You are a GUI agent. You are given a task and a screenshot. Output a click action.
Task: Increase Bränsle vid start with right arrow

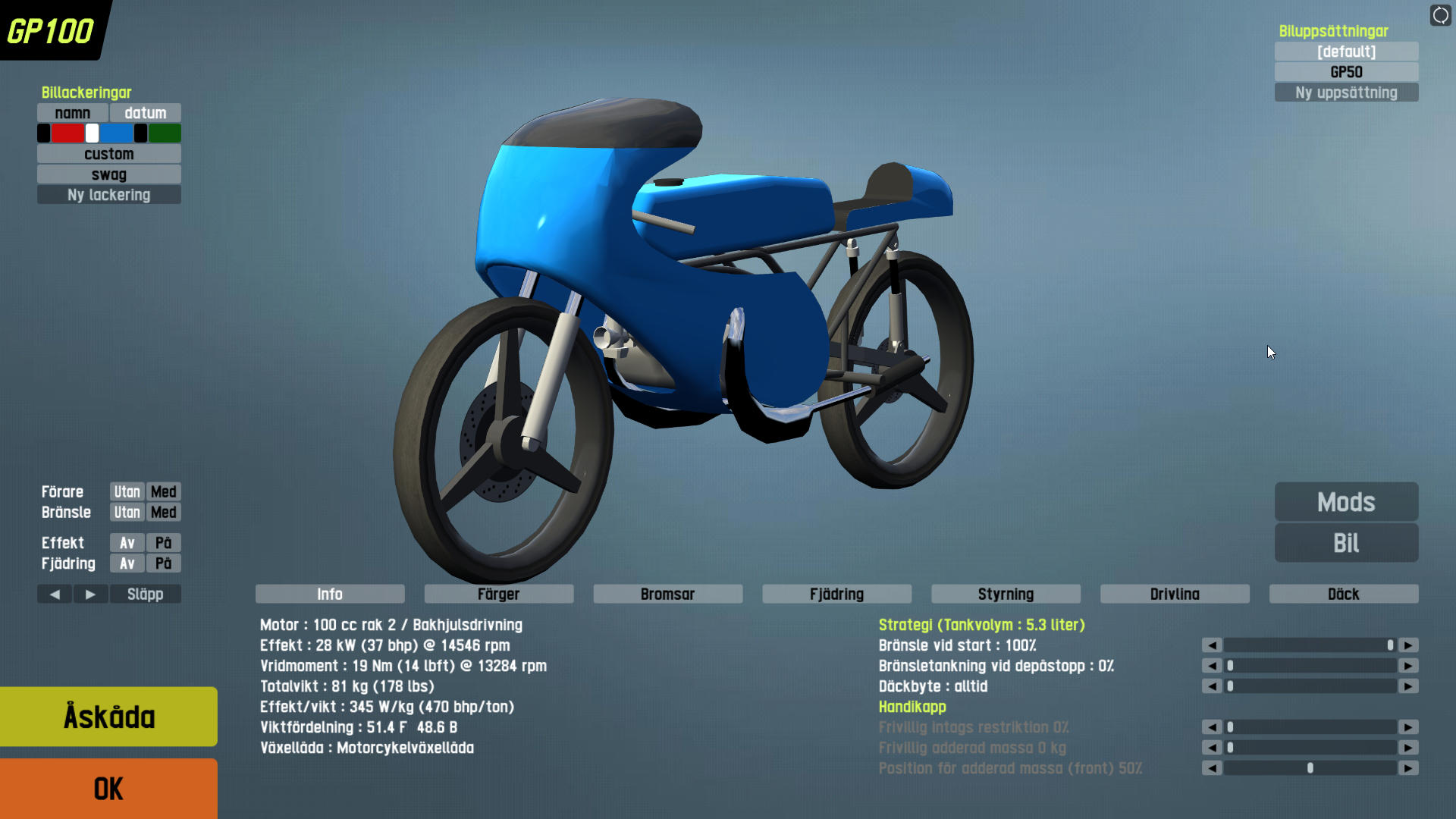point(1408,645)
